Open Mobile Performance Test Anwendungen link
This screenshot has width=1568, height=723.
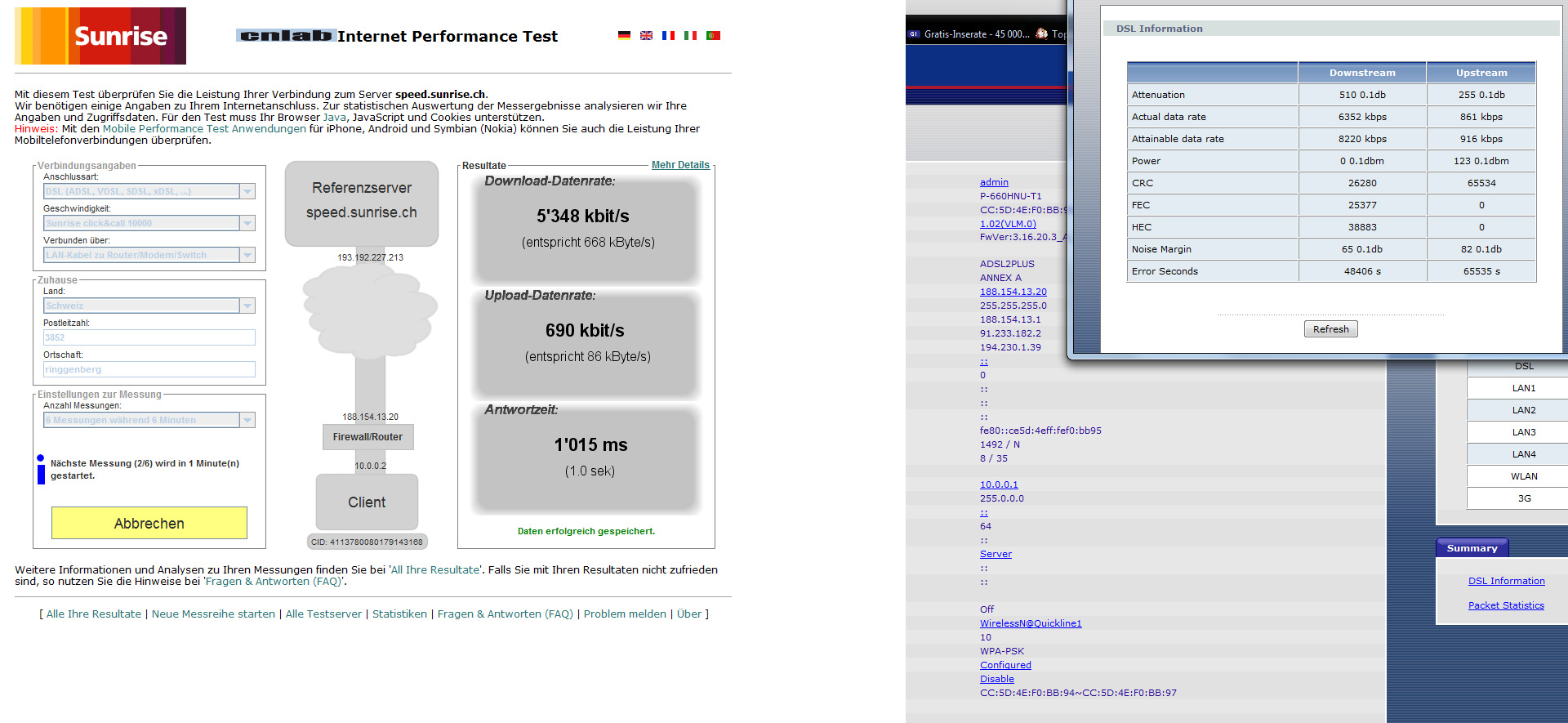(204, 129)
